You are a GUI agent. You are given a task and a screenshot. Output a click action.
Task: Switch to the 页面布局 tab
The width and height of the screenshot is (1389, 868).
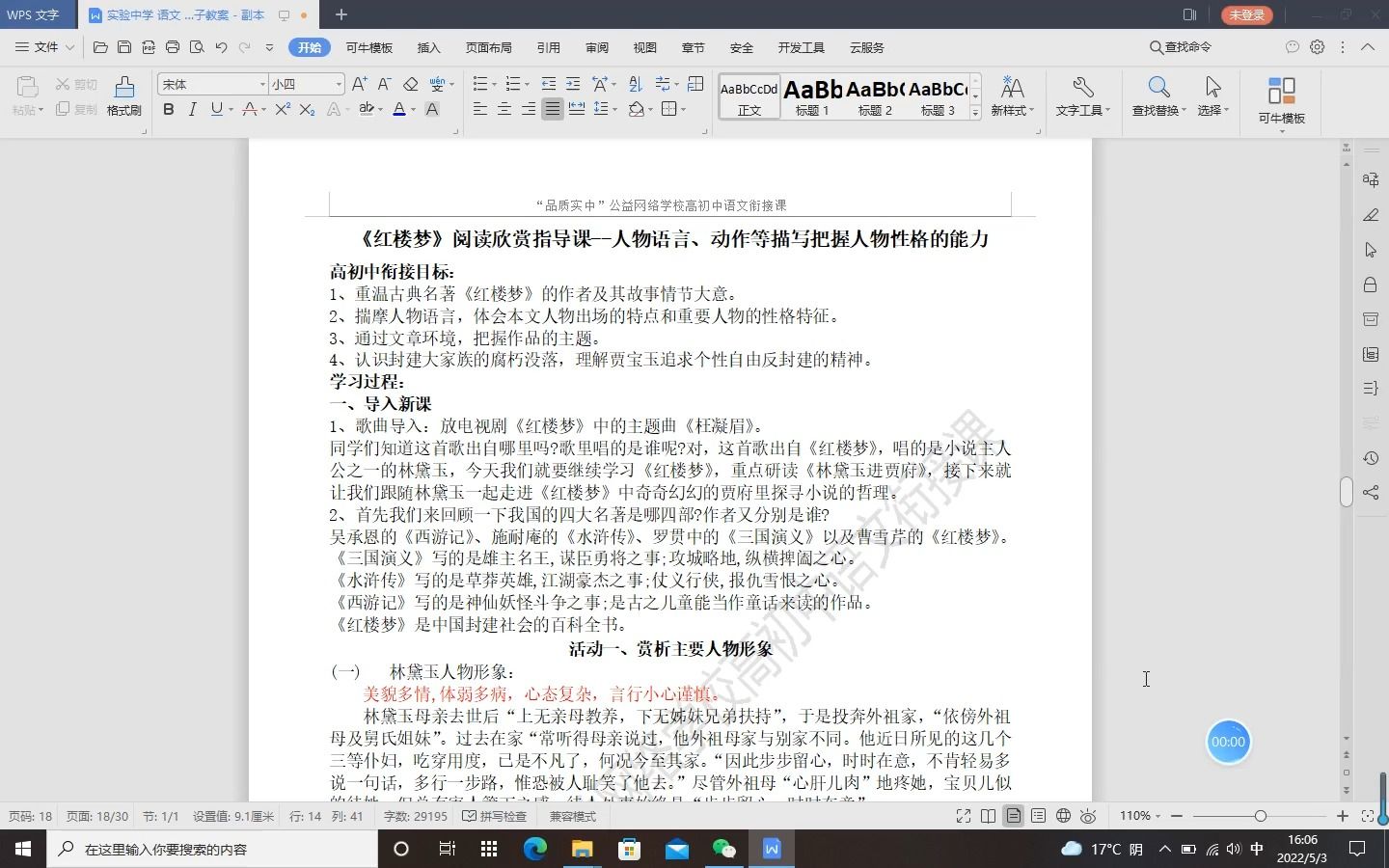coord(488,47)
